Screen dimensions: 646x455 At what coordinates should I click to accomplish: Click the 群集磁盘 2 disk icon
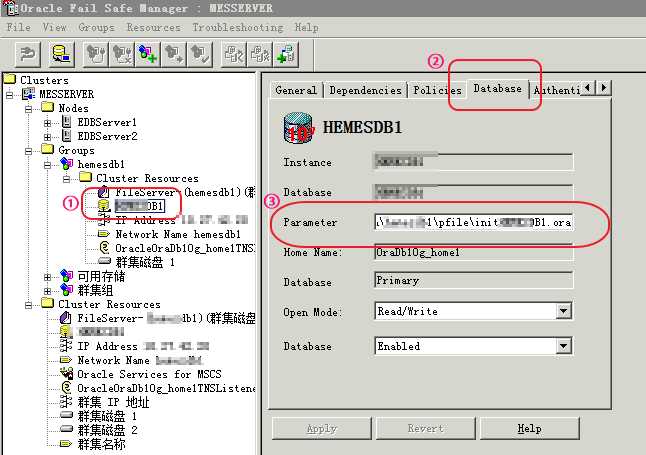[x=66, y=429]
